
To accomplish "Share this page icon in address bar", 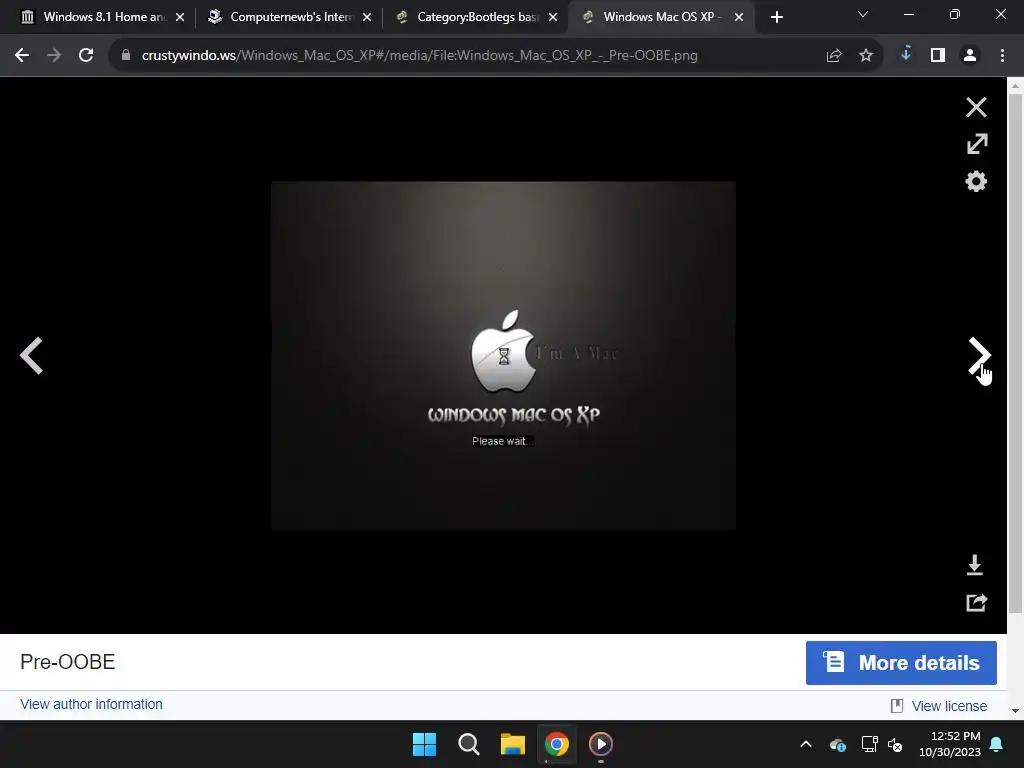I will (834, 56).
